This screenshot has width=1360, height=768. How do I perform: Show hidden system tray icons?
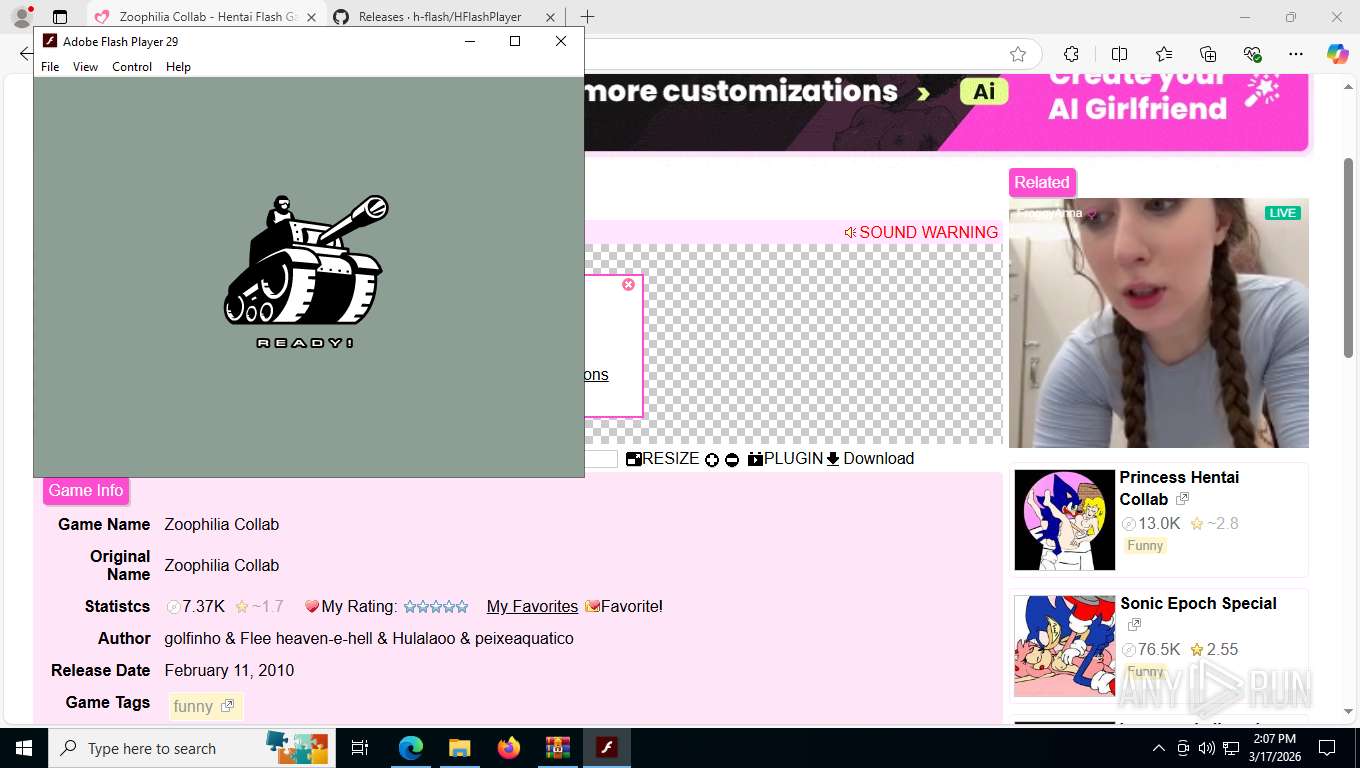[x=1159, y=748]
